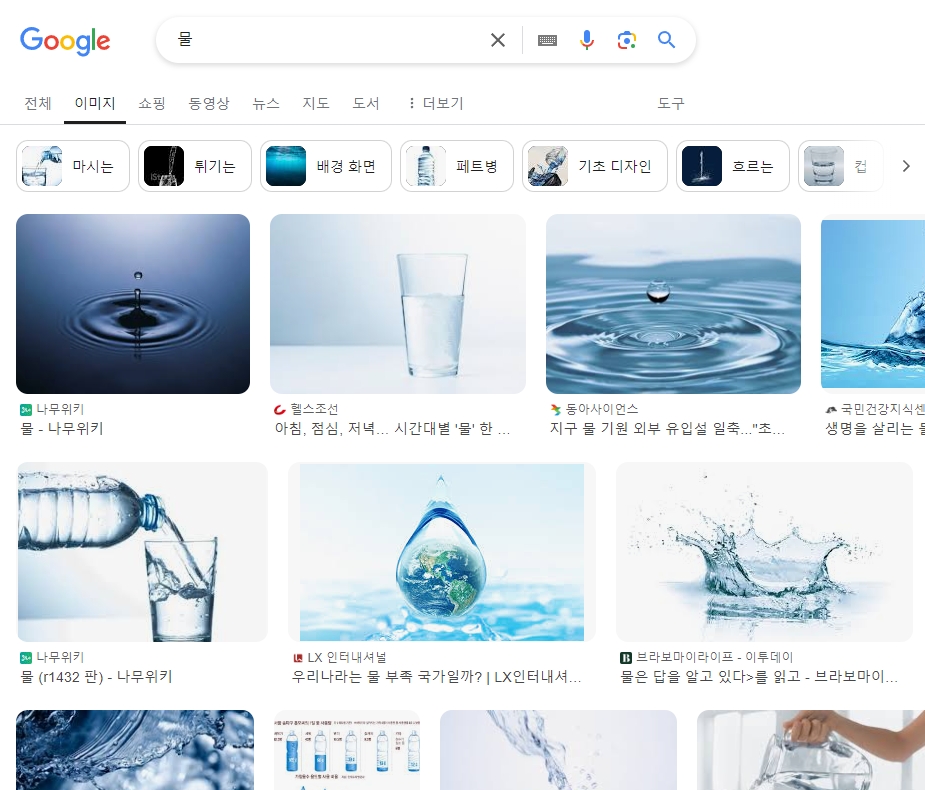Click the 브라보마이라이프 - 이투데이 source name

(714, 657)
